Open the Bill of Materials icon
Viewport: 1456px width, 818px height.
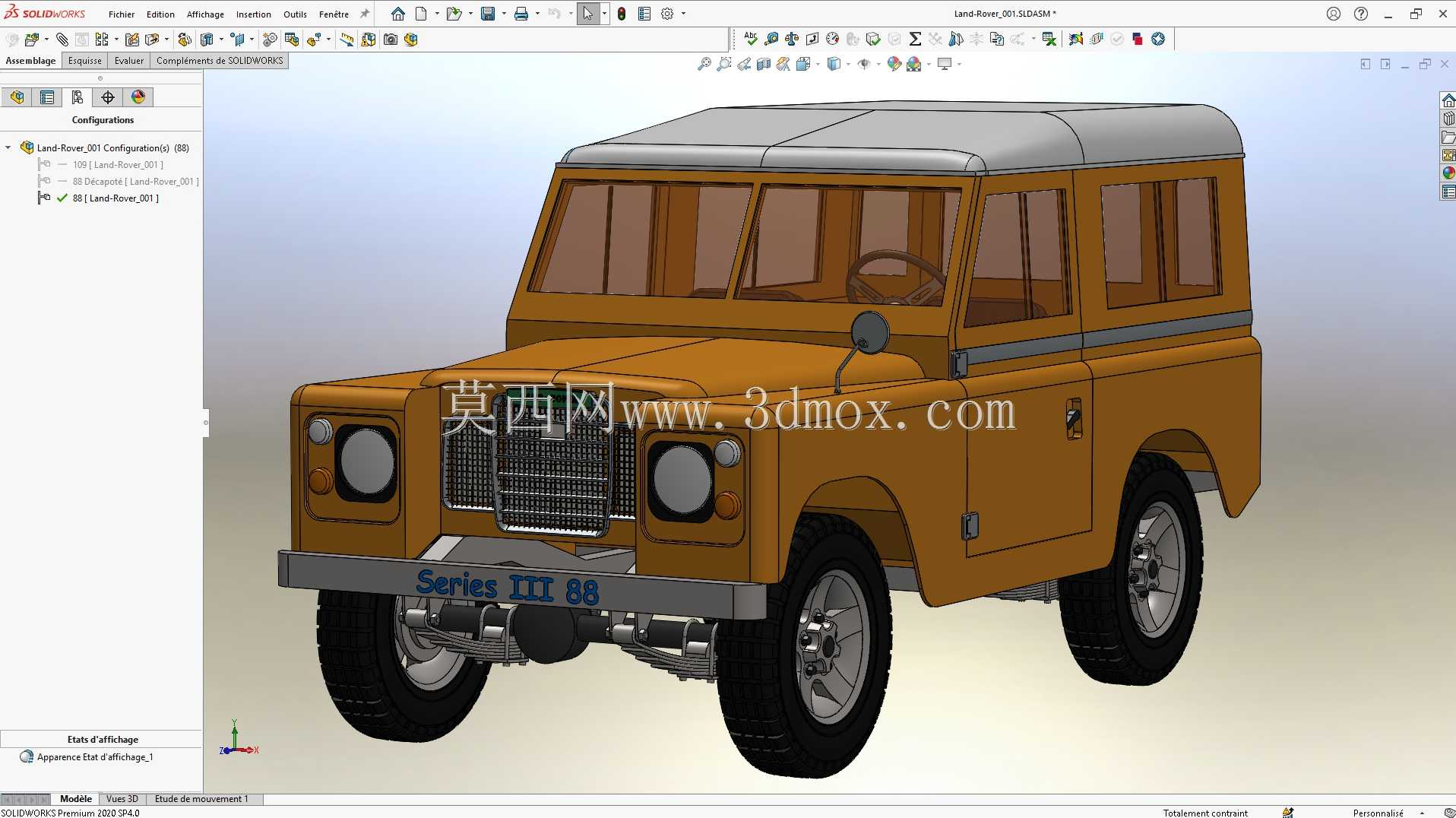292,40
